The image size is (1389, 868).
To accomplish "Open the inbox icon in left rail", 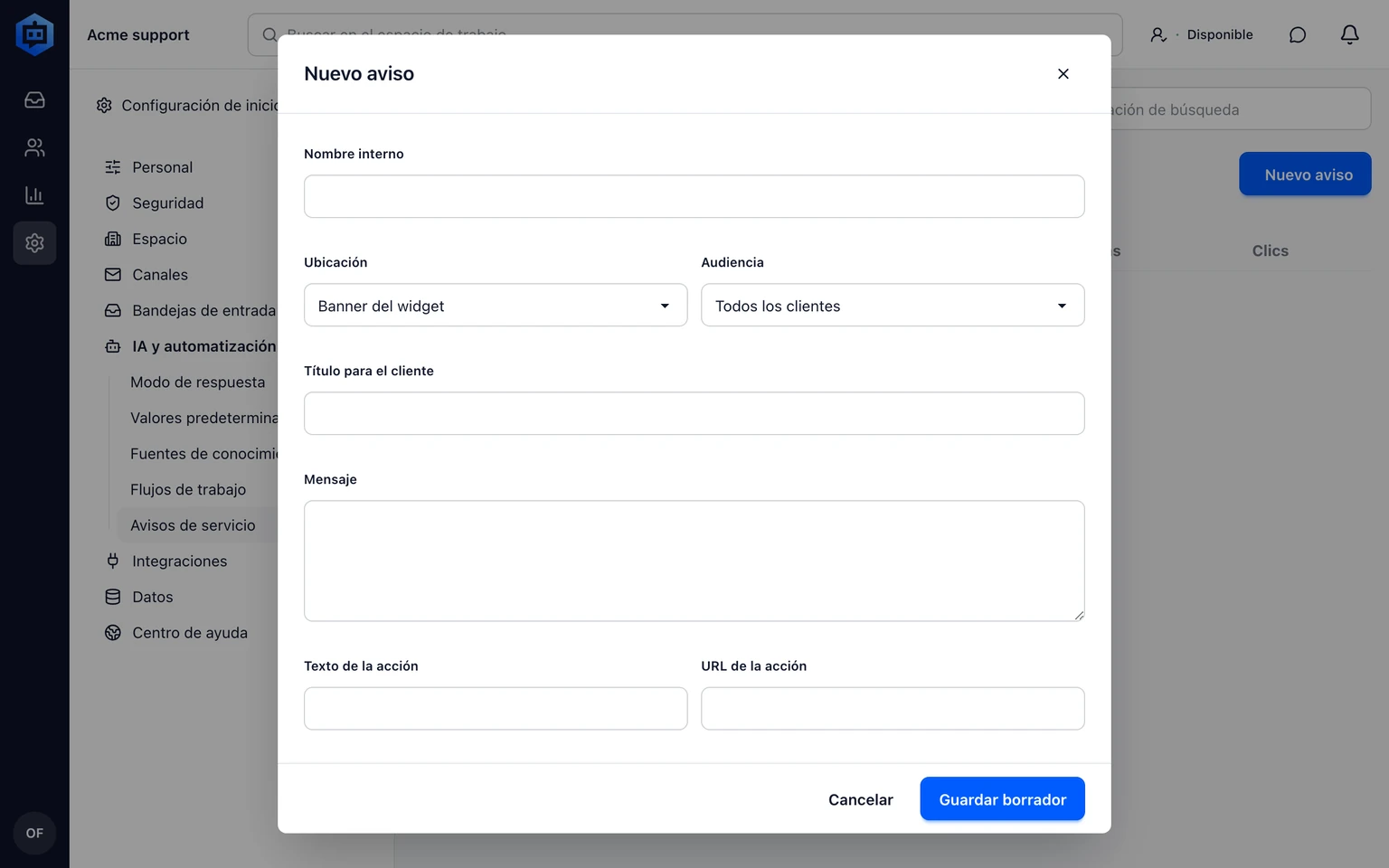I will pyautogui.click(x=34, y=100).
